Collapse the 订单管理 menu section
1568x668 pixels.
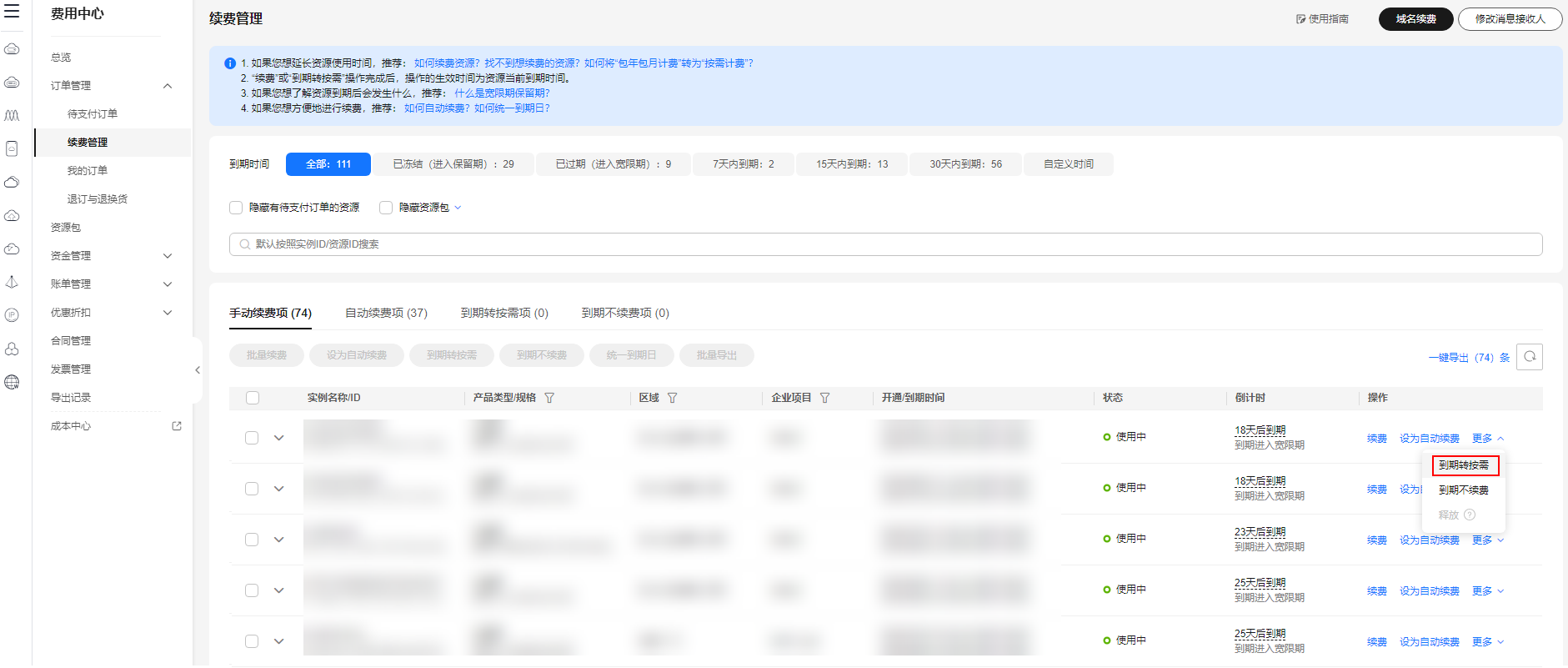point(168,86)
